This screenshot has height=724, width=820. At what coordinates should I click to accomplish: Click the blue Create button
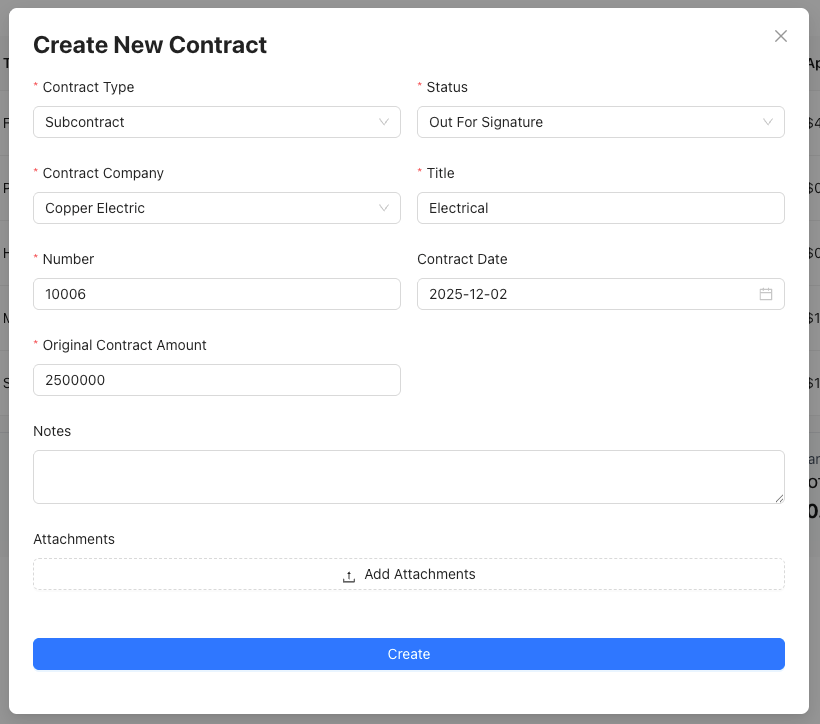[x=408, y=654]
